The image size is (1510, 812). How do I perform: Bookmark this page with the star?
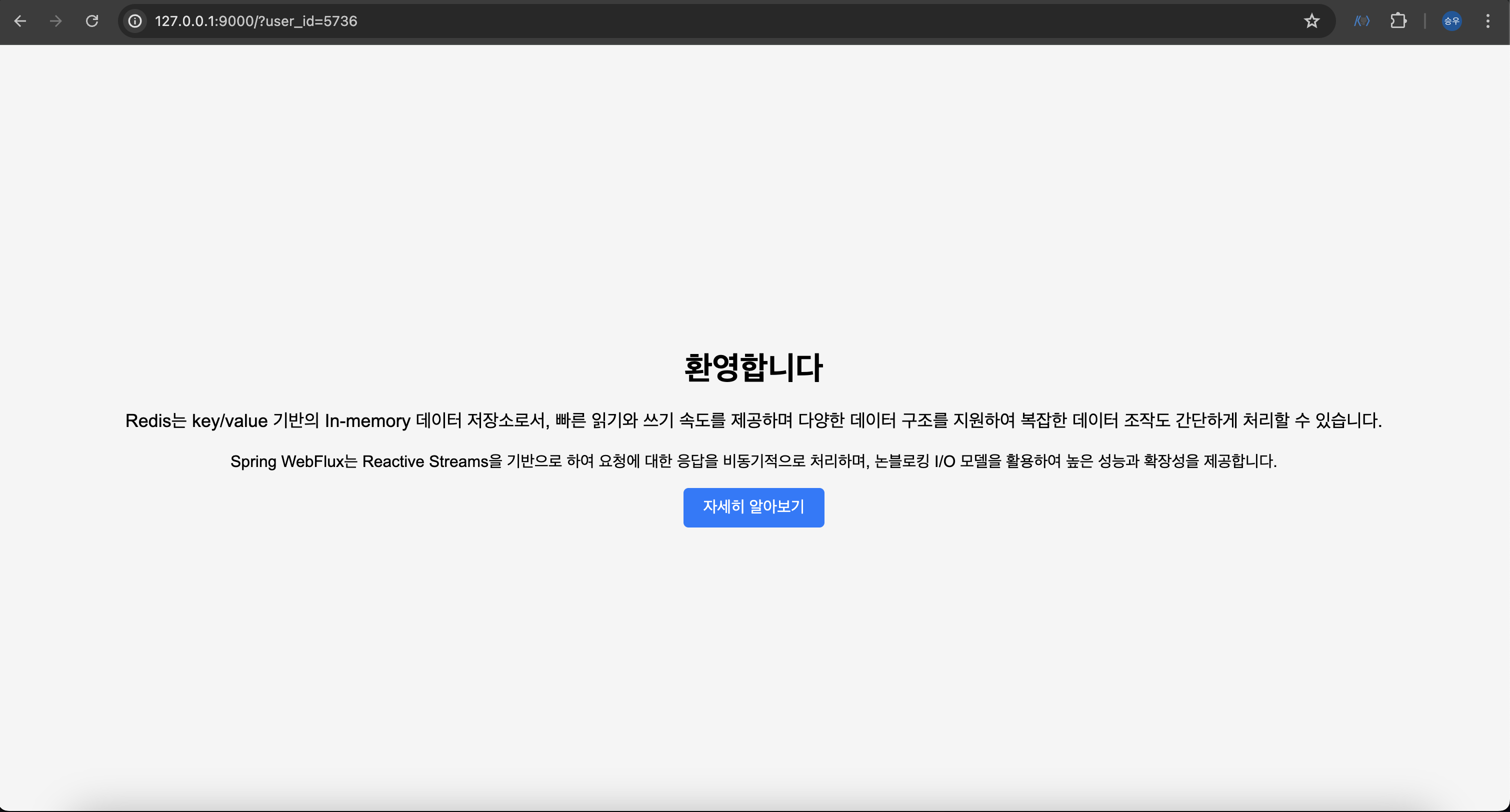(1311, 21)
